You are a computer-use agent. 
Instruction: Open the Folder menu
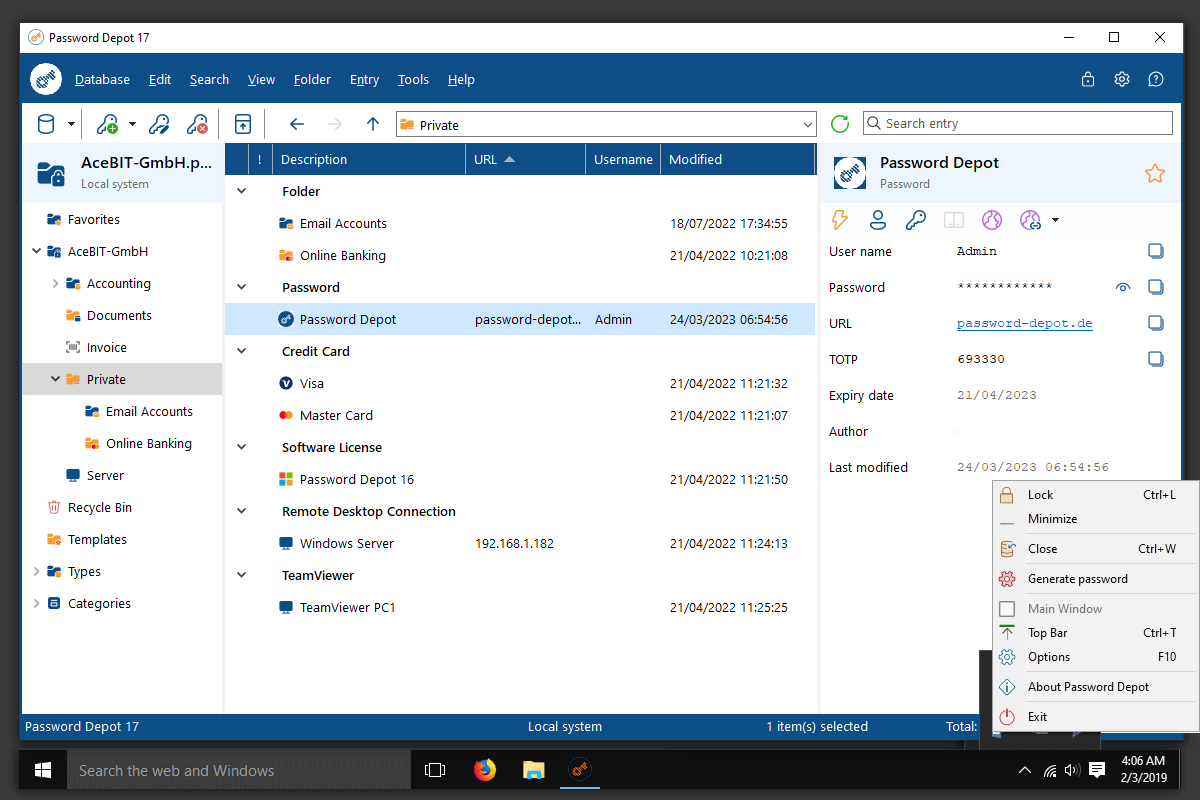(312, 79)
